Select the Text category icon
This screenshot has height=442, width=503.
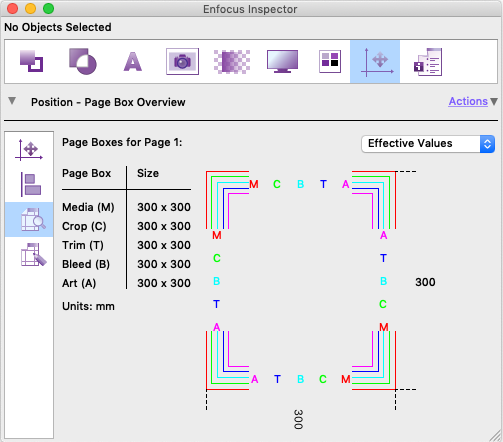coord(133,62)
